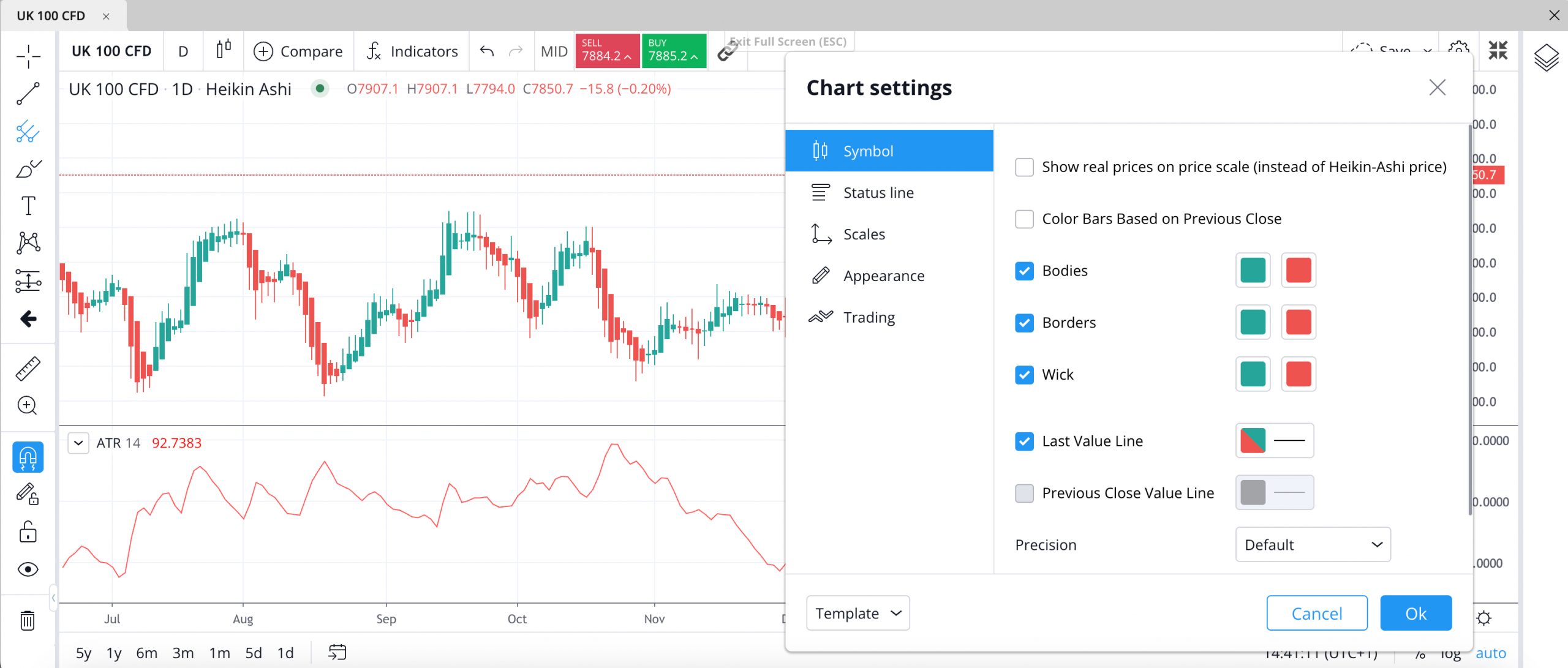Open the Indicators menu

click(412, 51)
